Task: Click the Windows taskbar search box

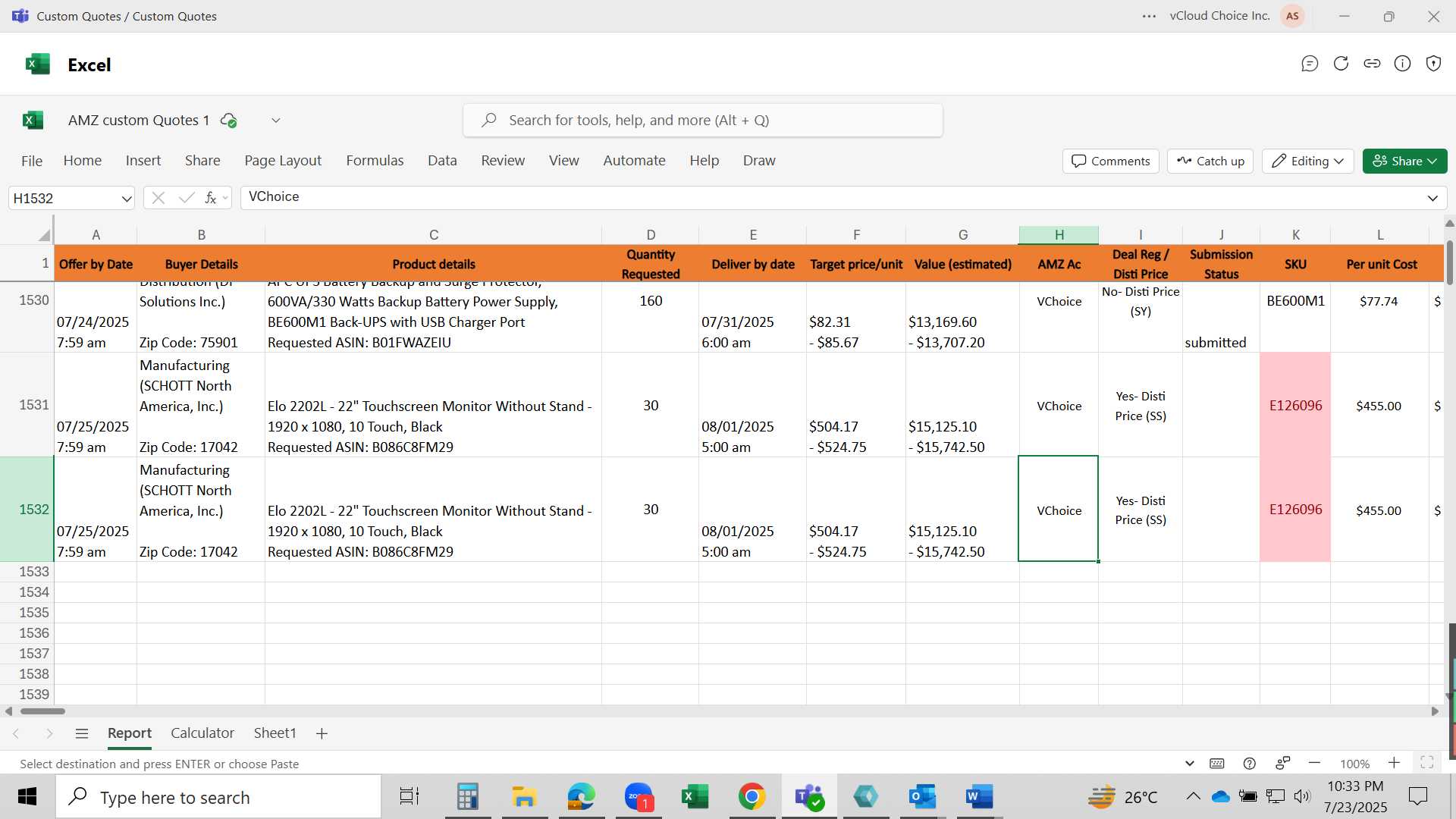Action: click(218, 797)
